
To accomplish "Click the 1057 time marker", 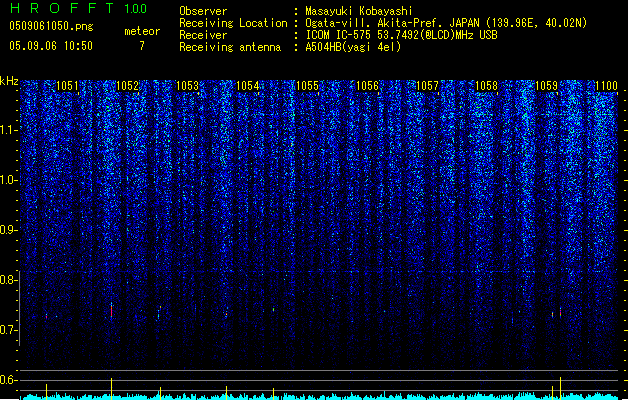I will coord(427,86).
